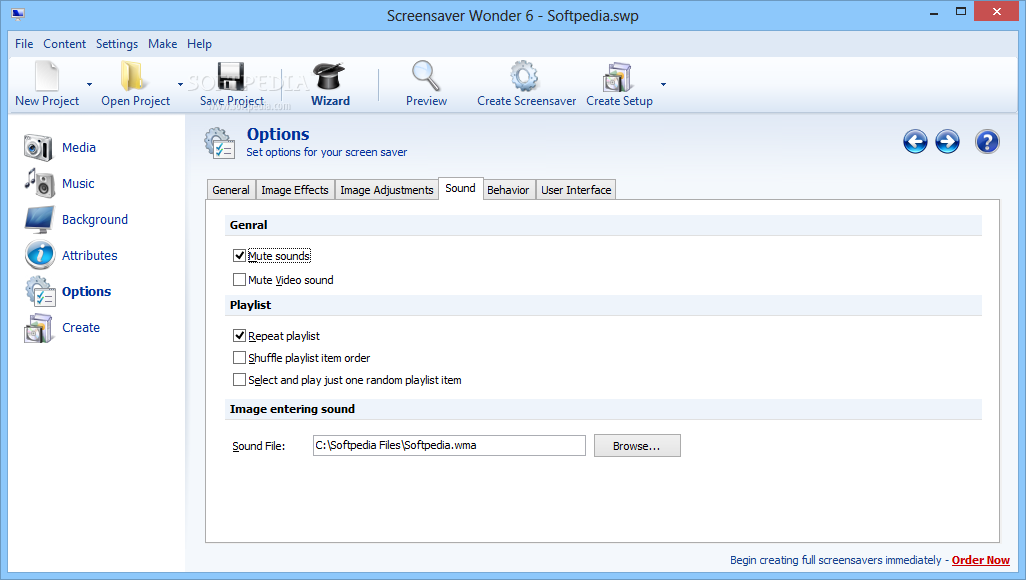Click the Save Project floppy icon
This screenshot has width=1026, height=580.
(x=231, y=76)
